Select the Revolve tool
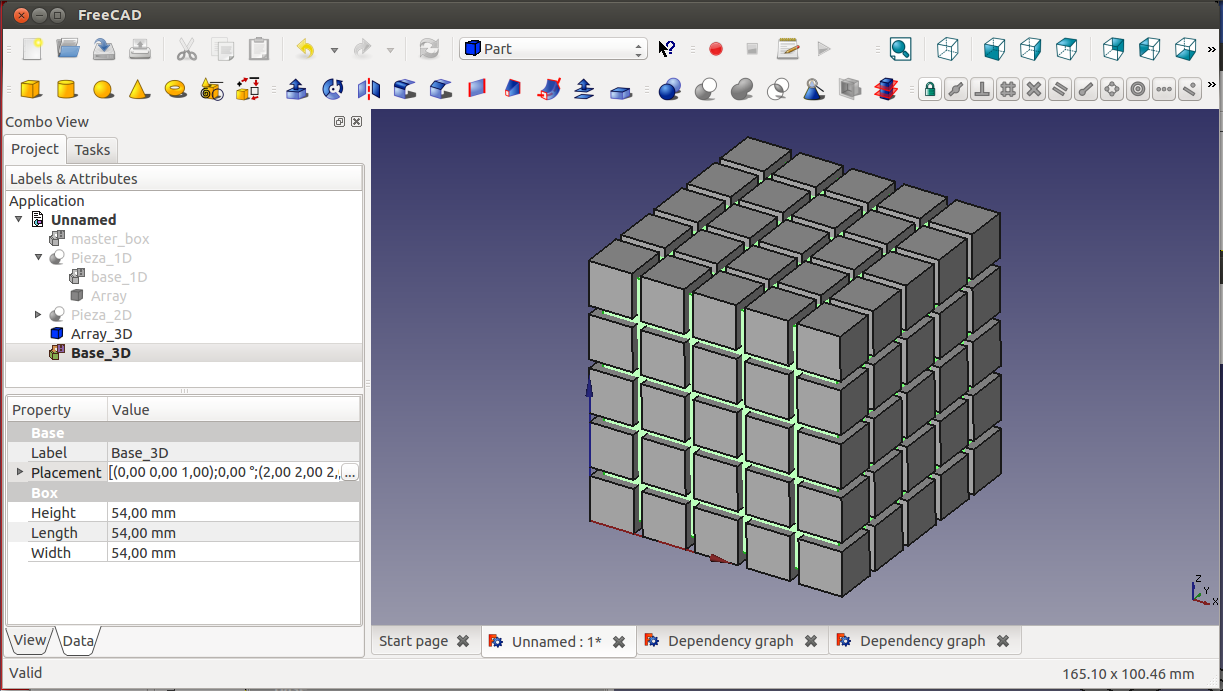 click(332, 89)
